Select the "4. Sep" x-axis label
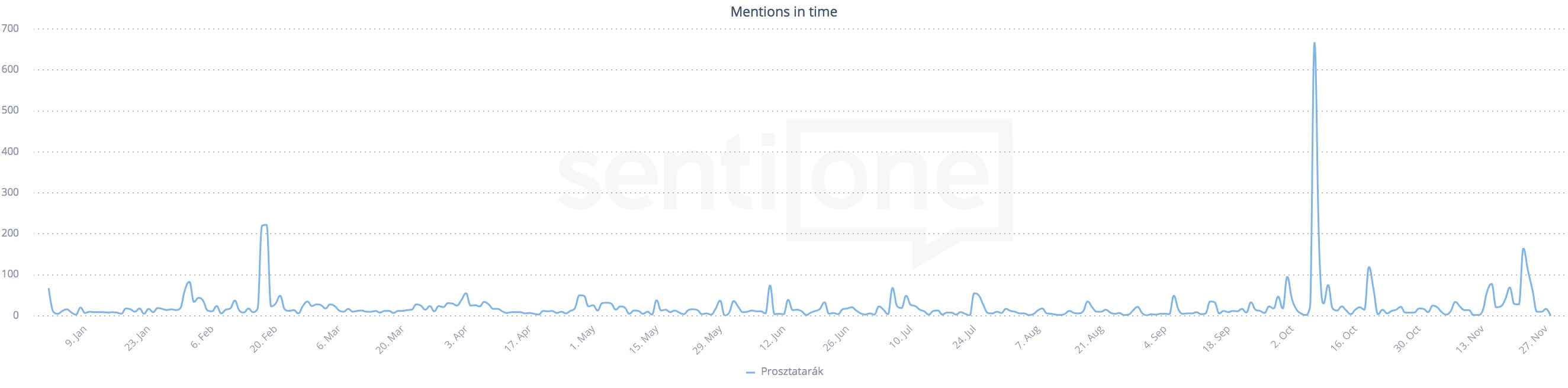 (1155, 337)
